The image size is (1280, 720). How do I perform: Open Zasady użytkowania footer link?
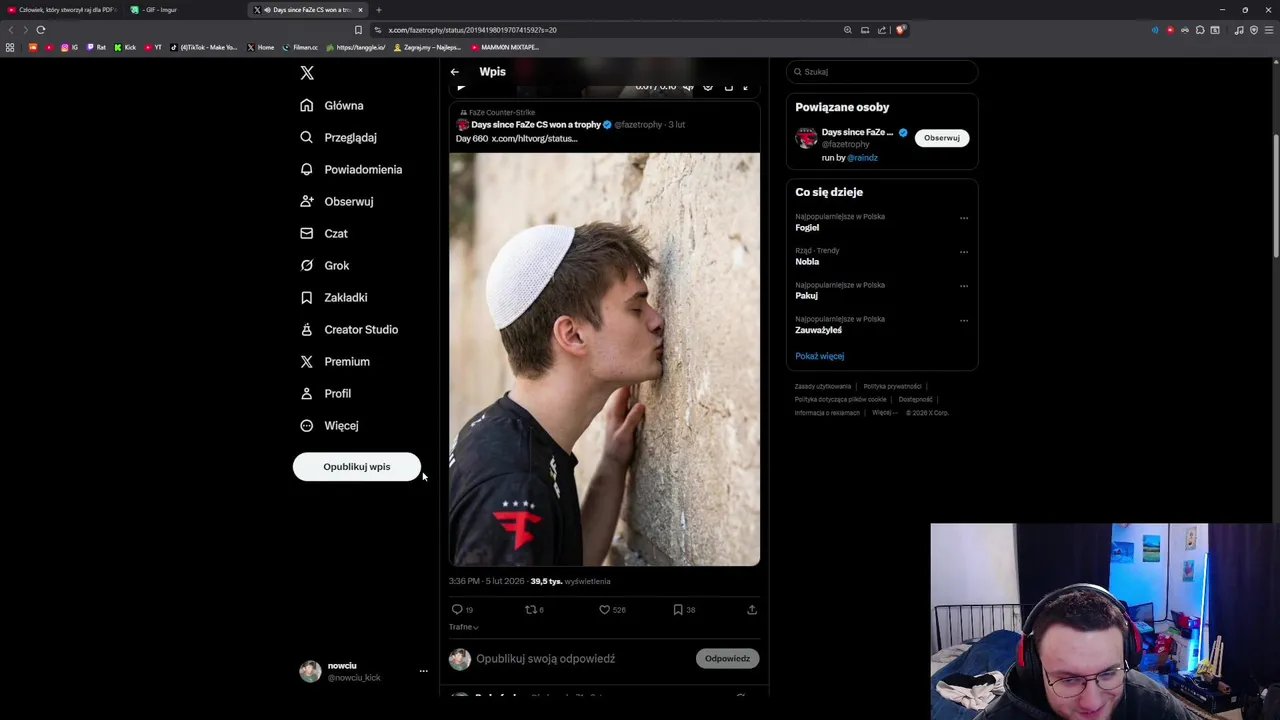coord(823,386)
